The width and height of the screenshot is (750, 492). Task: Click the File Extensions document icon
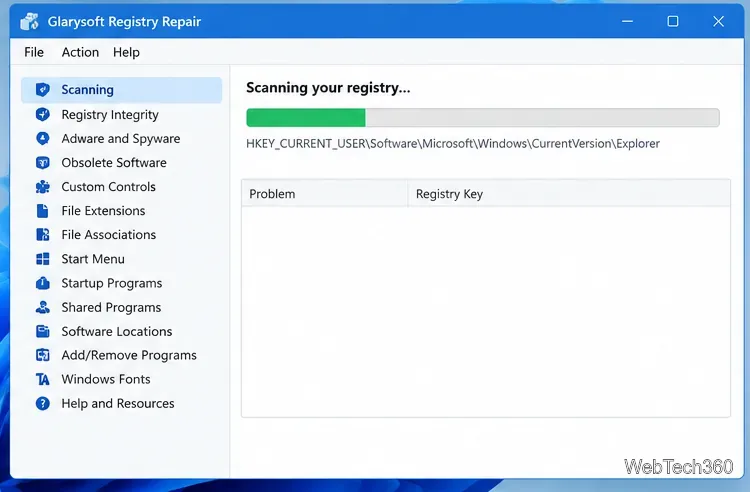(x=43, y=211)
